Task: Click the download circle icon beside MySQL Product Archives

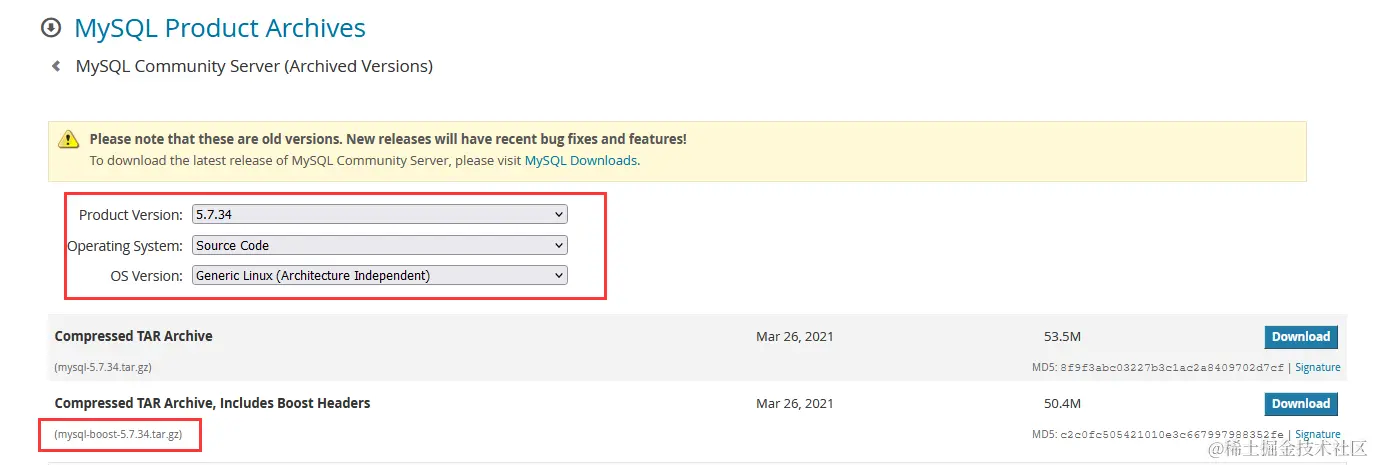Action: (51, 28)
